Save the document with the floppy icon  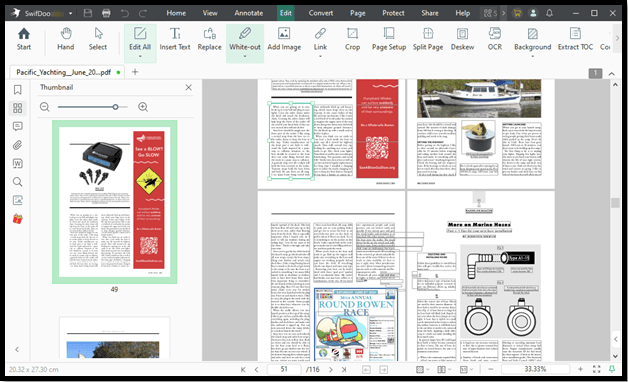(88, 13)
